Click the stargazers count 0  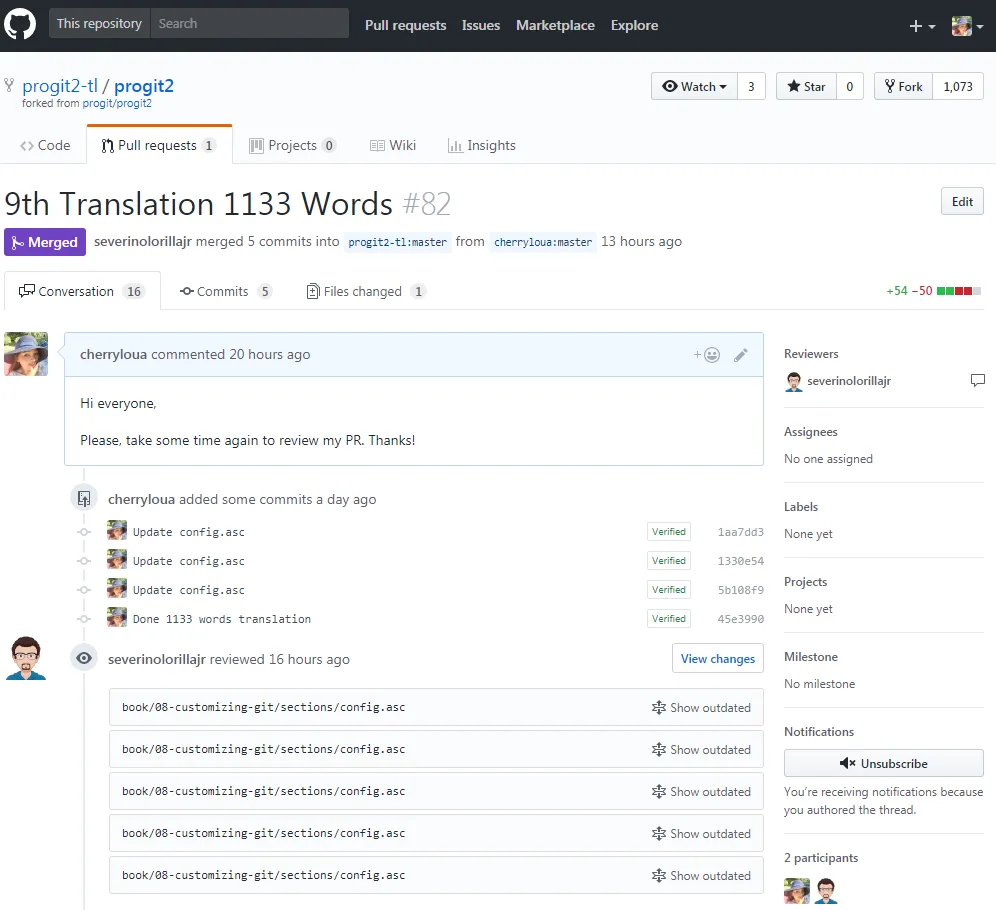pyautogui.click(x=850, y=86)
